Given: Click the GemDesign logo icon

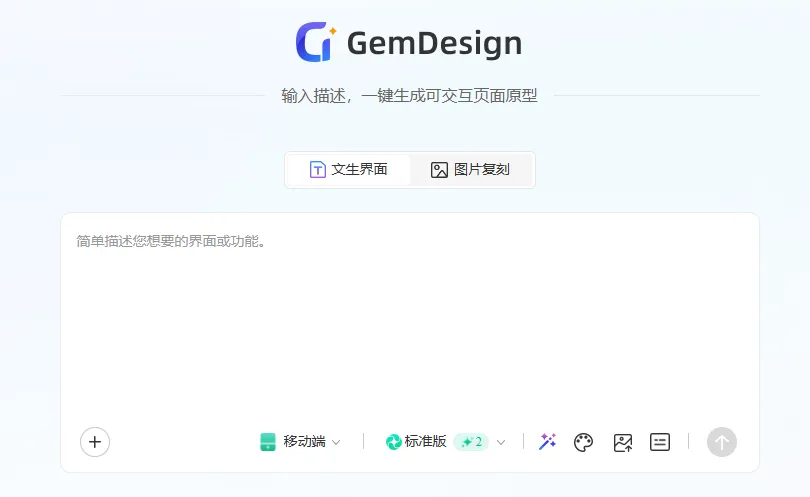Looking at the screenshot, I should pos(315,43).
